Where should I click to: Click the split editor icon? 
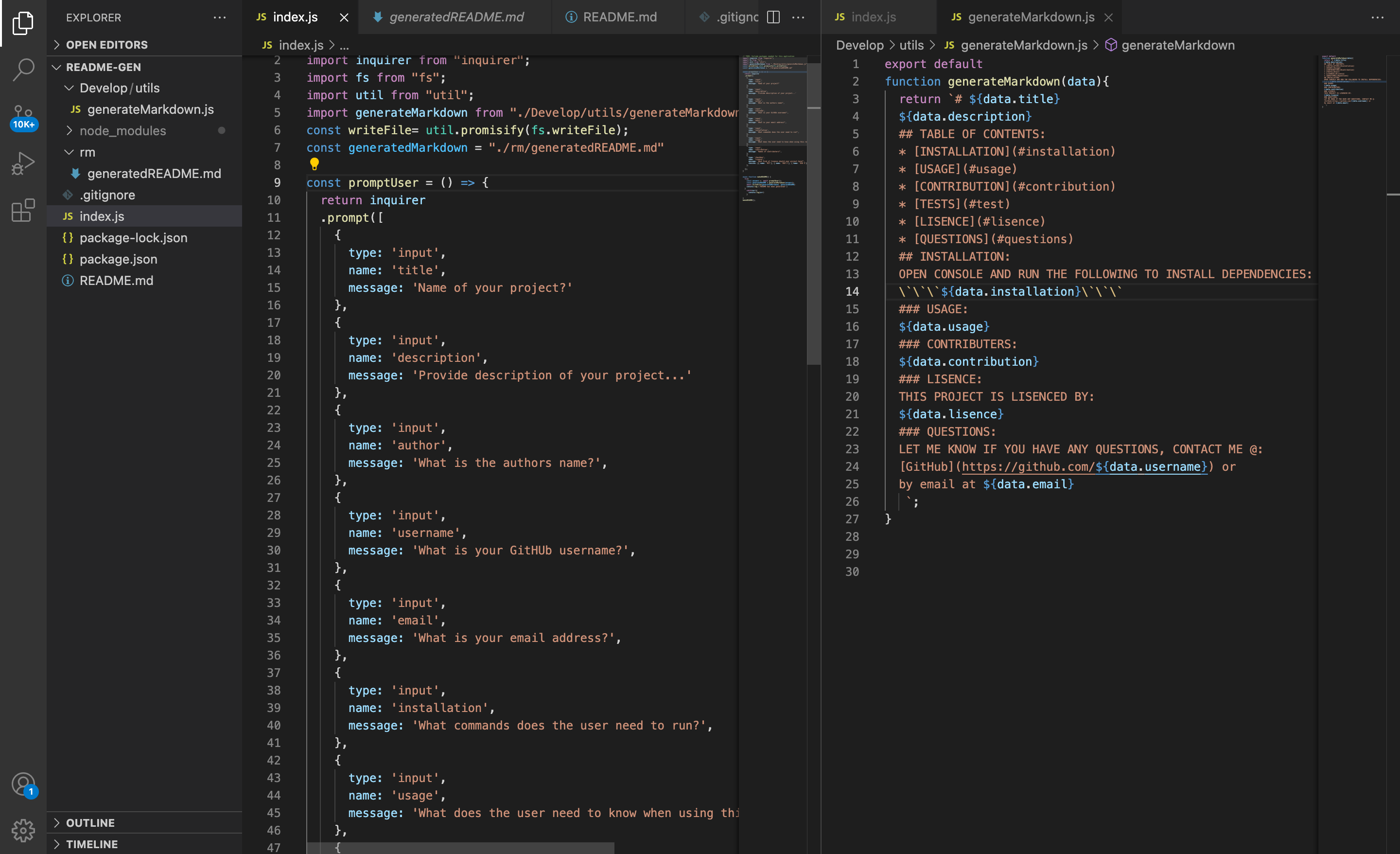773,17
